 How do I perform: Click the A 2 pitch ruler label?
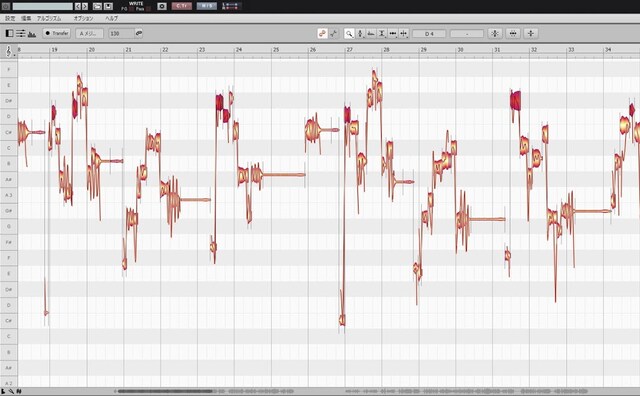point(9,383)
